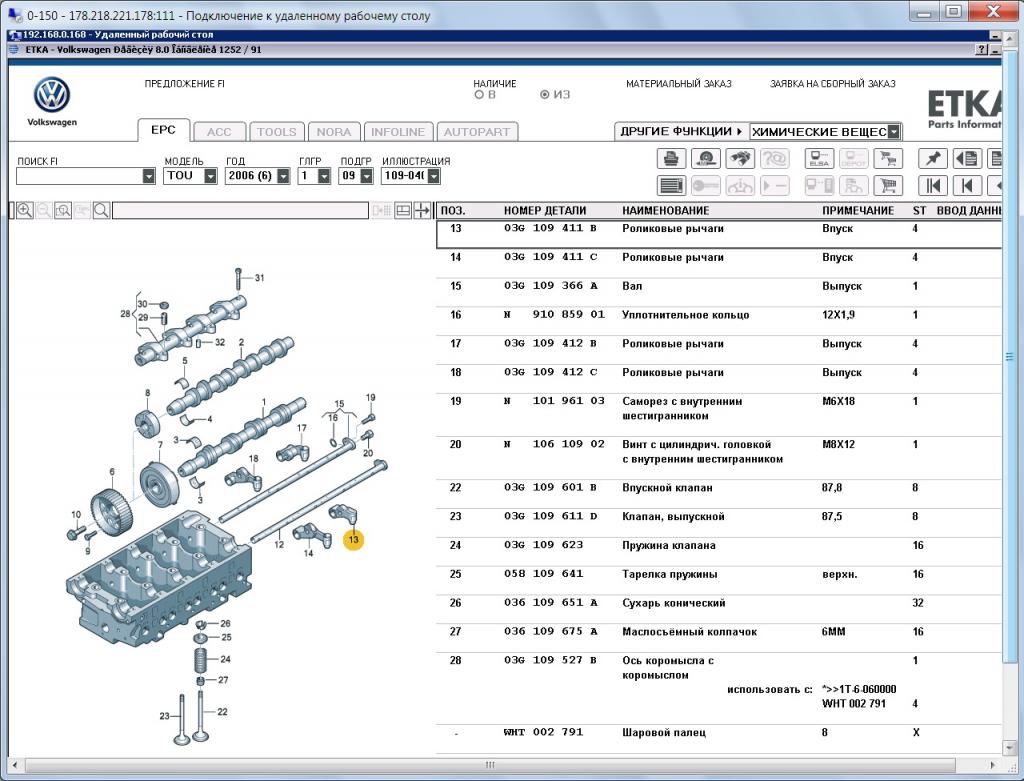Click the НАИМЕНОВАНИЕ column header
1024x781 pixels.
point(665,210)
